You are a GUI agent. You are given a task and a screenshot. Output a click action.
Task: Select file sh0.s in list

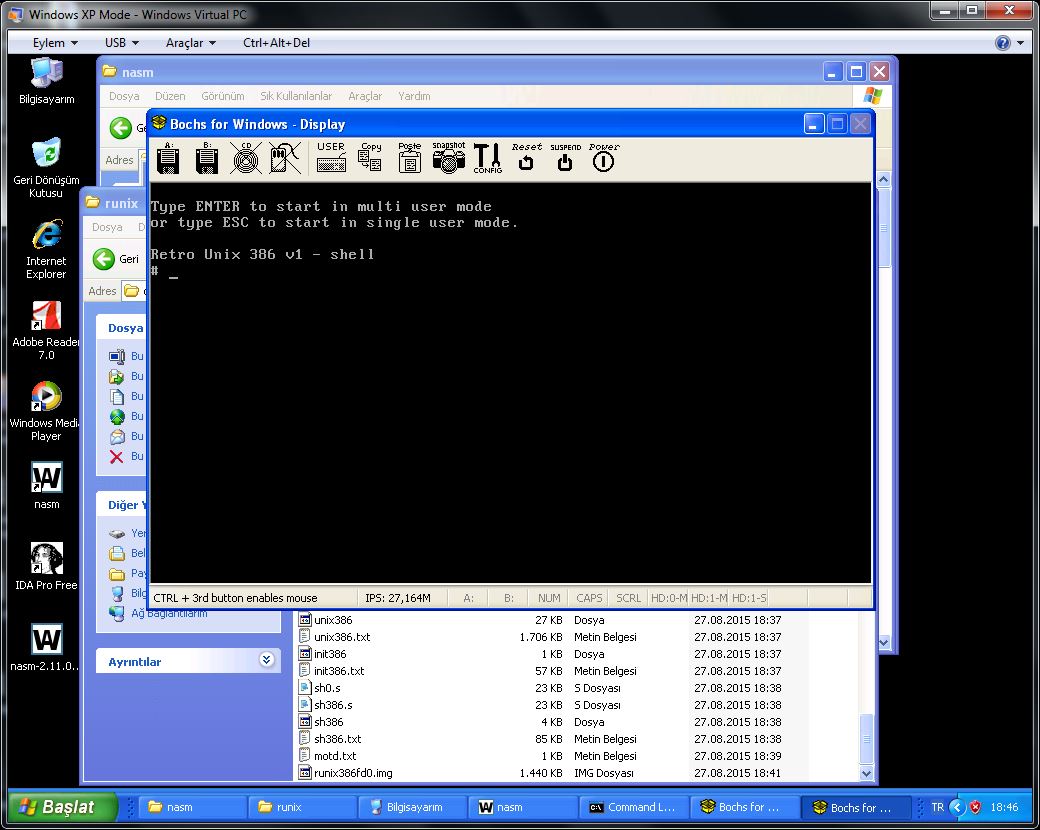pos(327,688)
